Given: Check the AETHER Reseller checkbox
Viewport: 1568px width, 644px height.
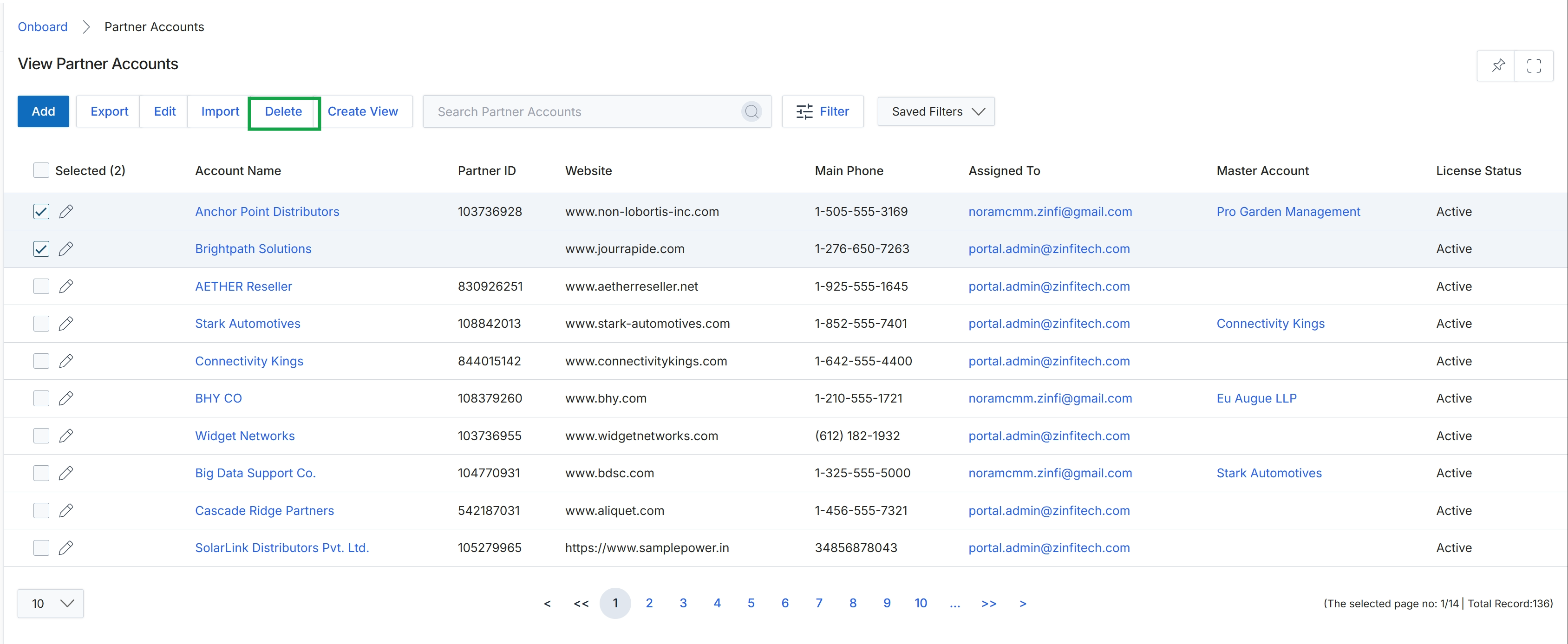Looking at the screenshot, I should [x=41, y=286].
